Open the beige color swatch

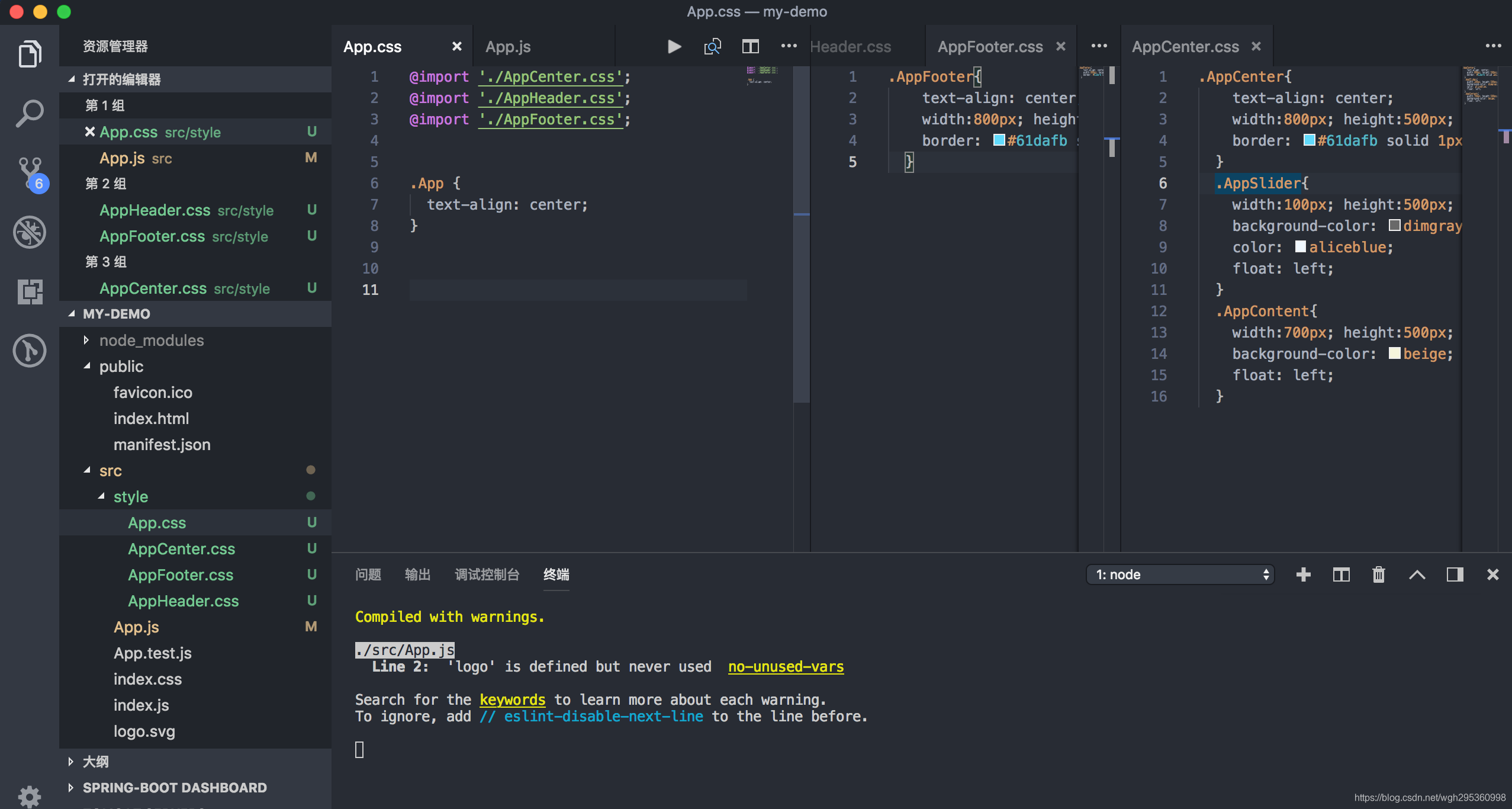(x=1395, y=354)
